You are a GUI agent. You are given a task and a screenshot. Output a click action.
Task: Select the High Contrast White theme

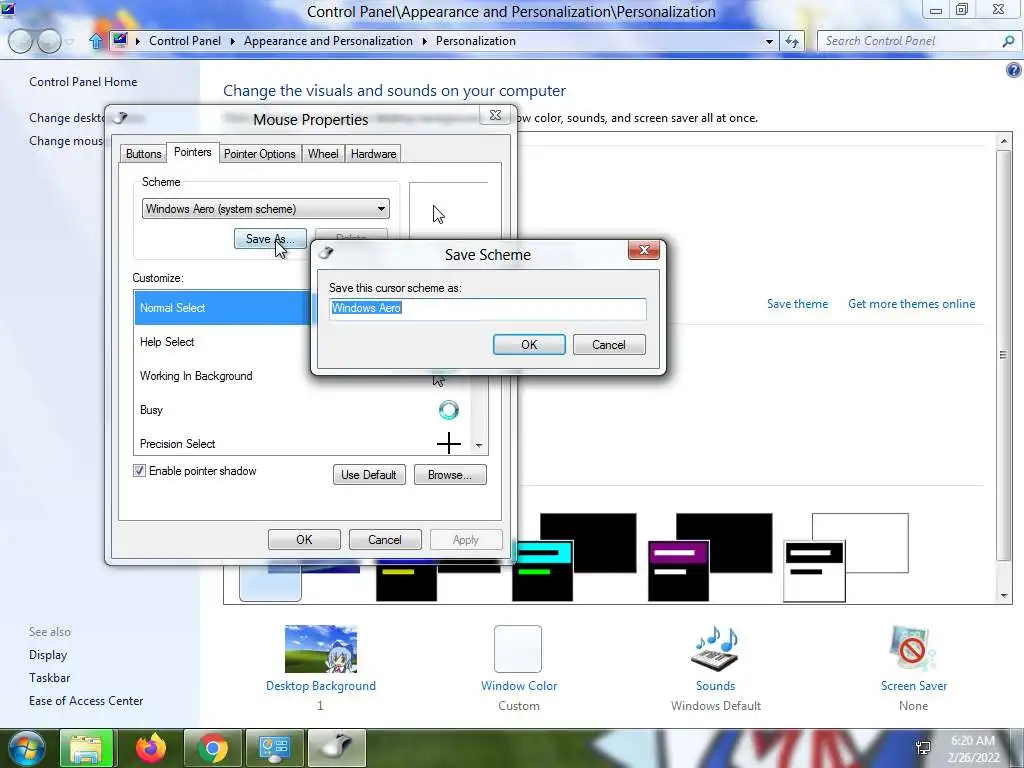pos(846,556)
